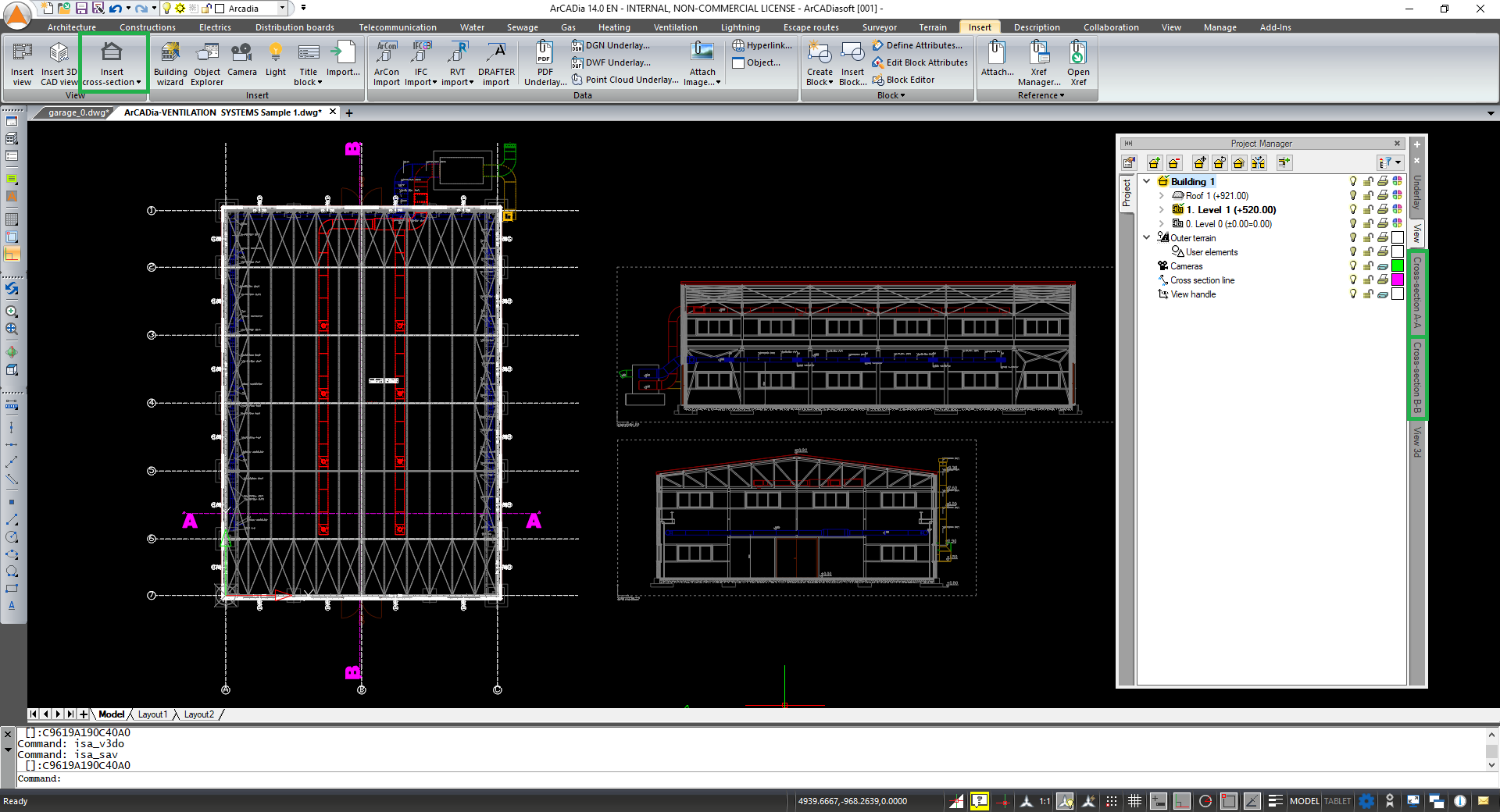Open the Object Explorer
Viewport: 1500px width, 812px height.
point(207,64)
